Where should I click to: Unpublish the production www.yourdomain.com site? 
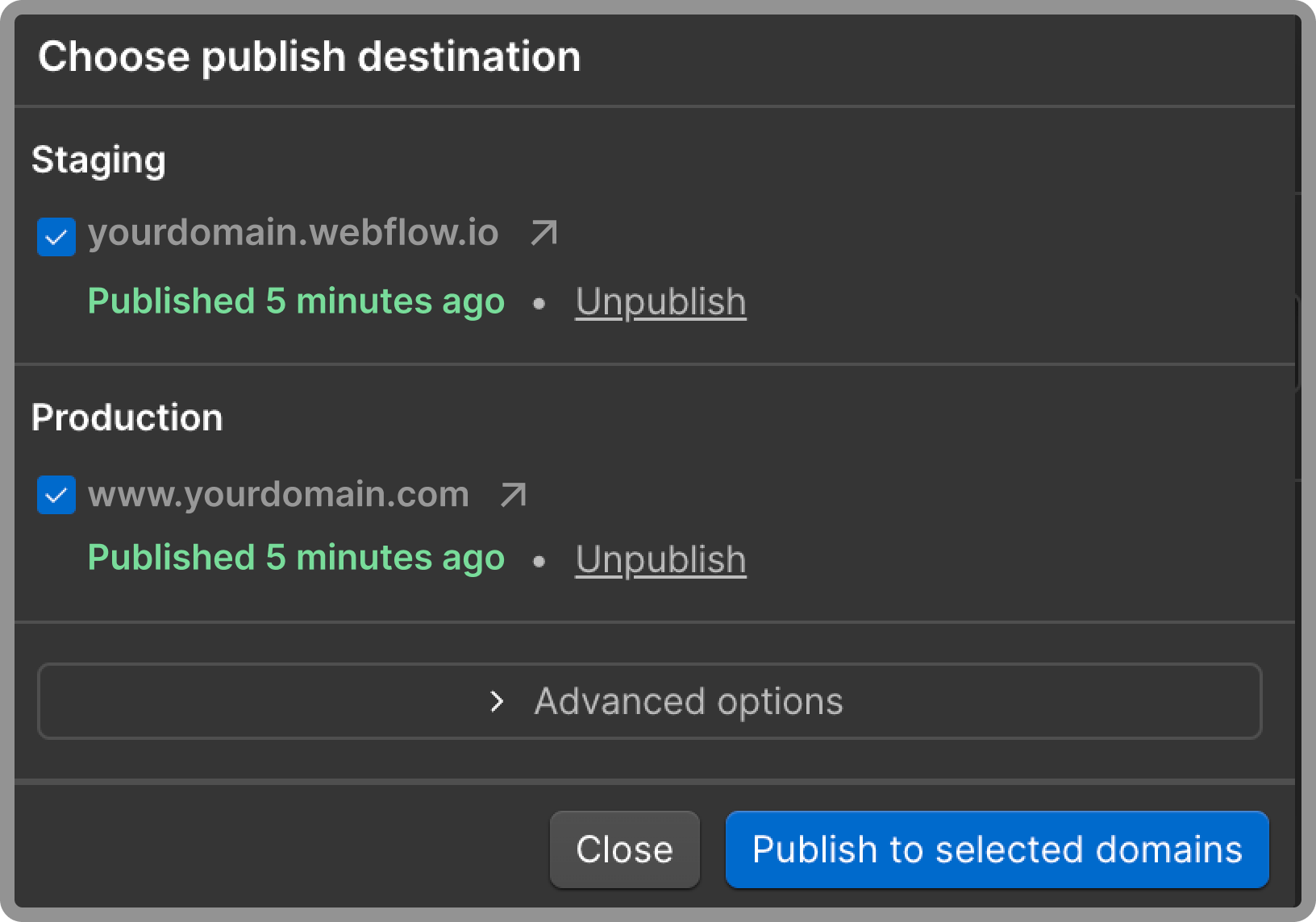pos(660,559)
